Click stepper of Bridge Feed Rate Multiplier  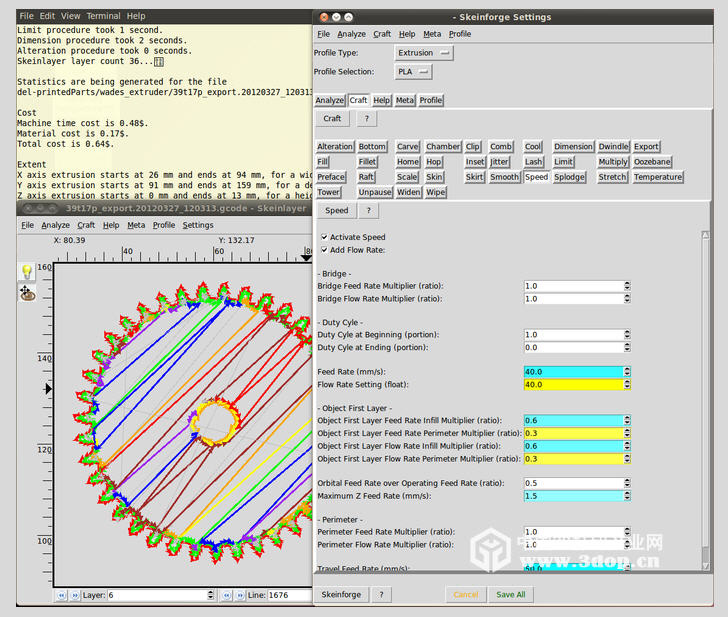(x=627, y=286)
